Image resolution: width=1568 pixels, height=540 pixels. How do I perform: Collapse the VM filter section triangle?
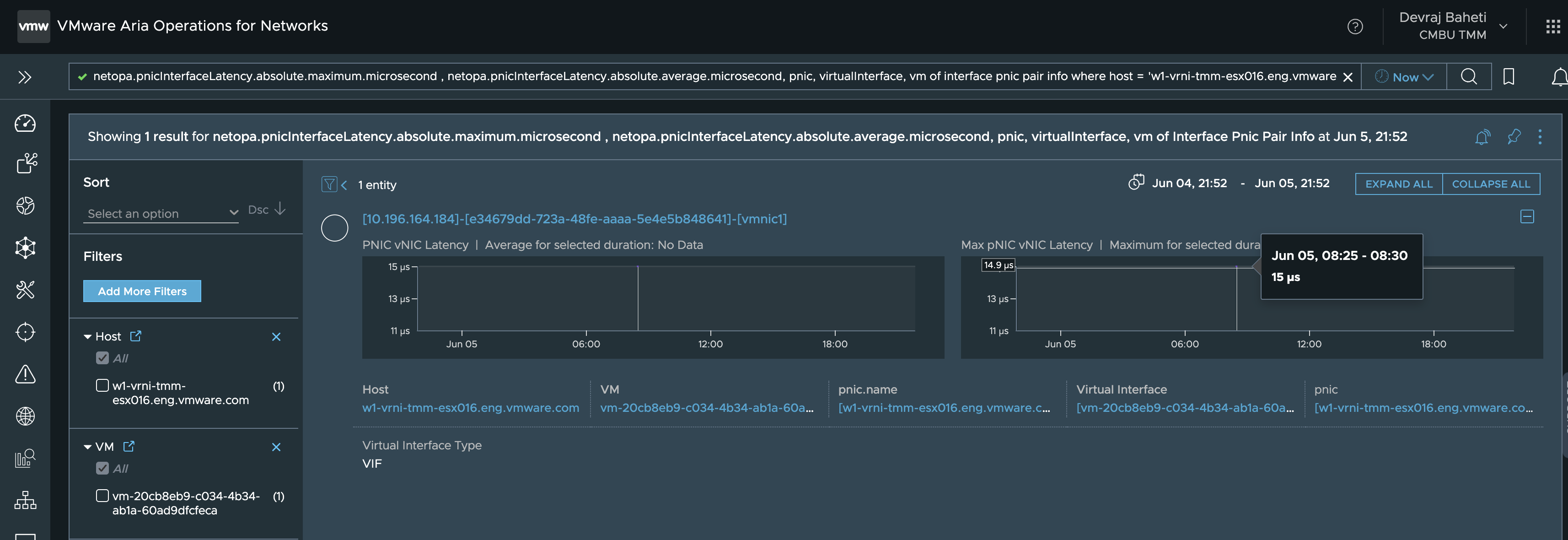[x=88, y=447]
